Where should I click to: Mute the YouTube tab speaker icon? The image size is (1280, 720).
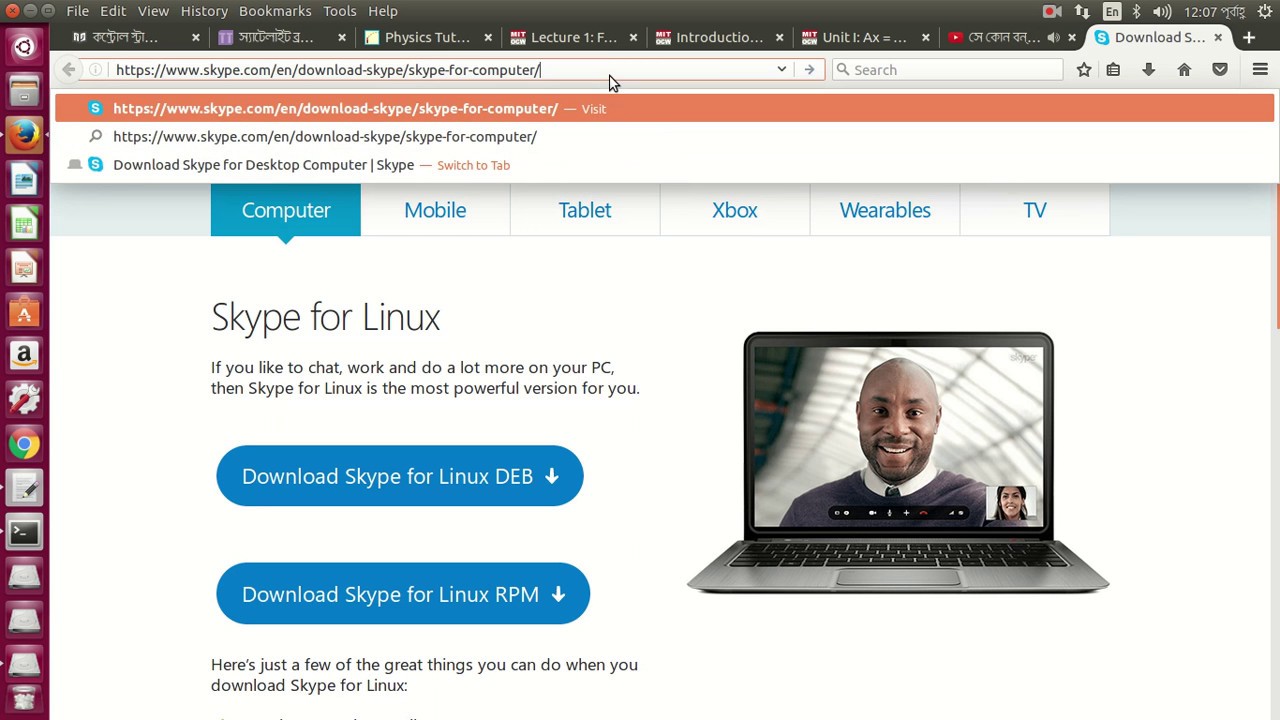[x=1053, y=37]
